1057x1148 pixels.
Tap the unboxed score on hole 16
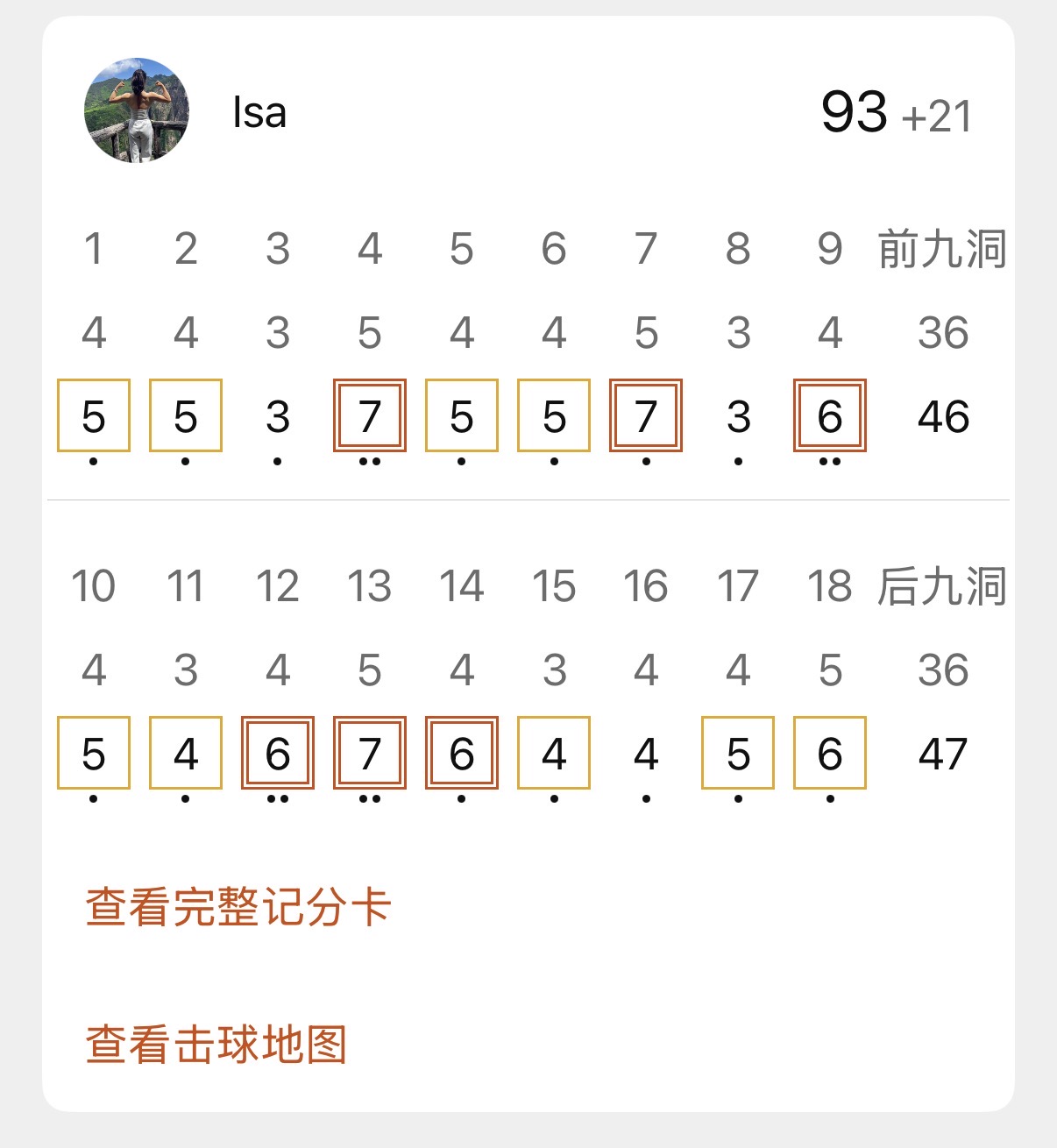click(646, 754)
